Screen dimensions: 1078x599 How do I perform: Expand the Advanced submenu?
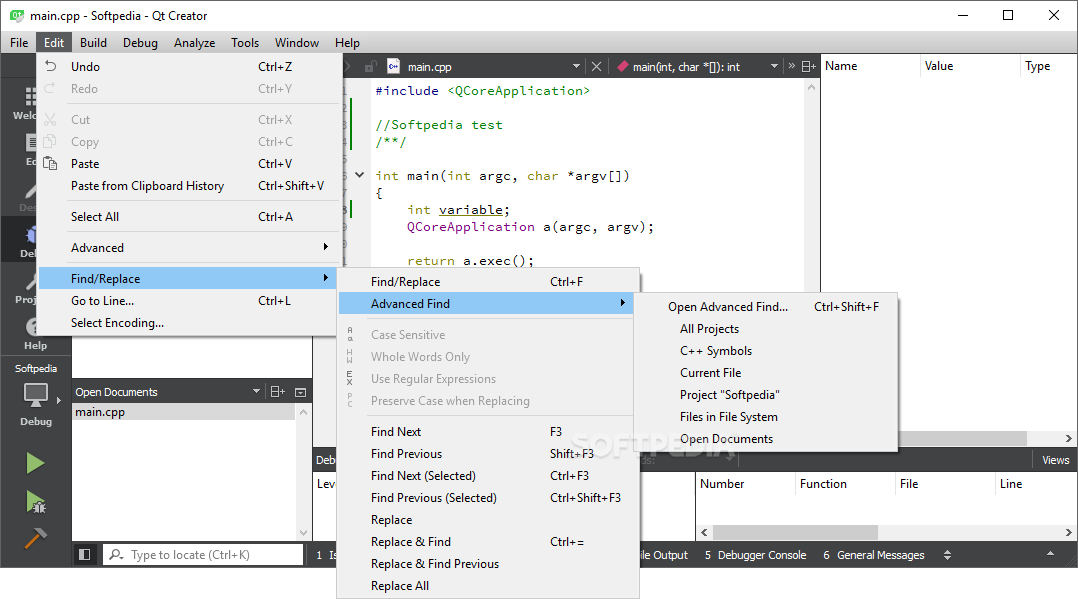[190, 247]
